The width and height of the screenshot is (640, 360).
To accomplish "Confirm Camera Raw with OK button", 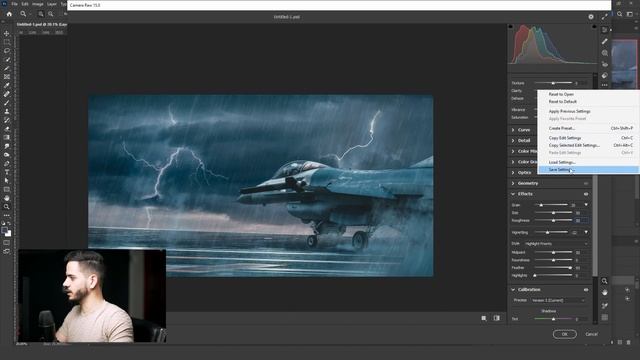I will pos(564,334).
